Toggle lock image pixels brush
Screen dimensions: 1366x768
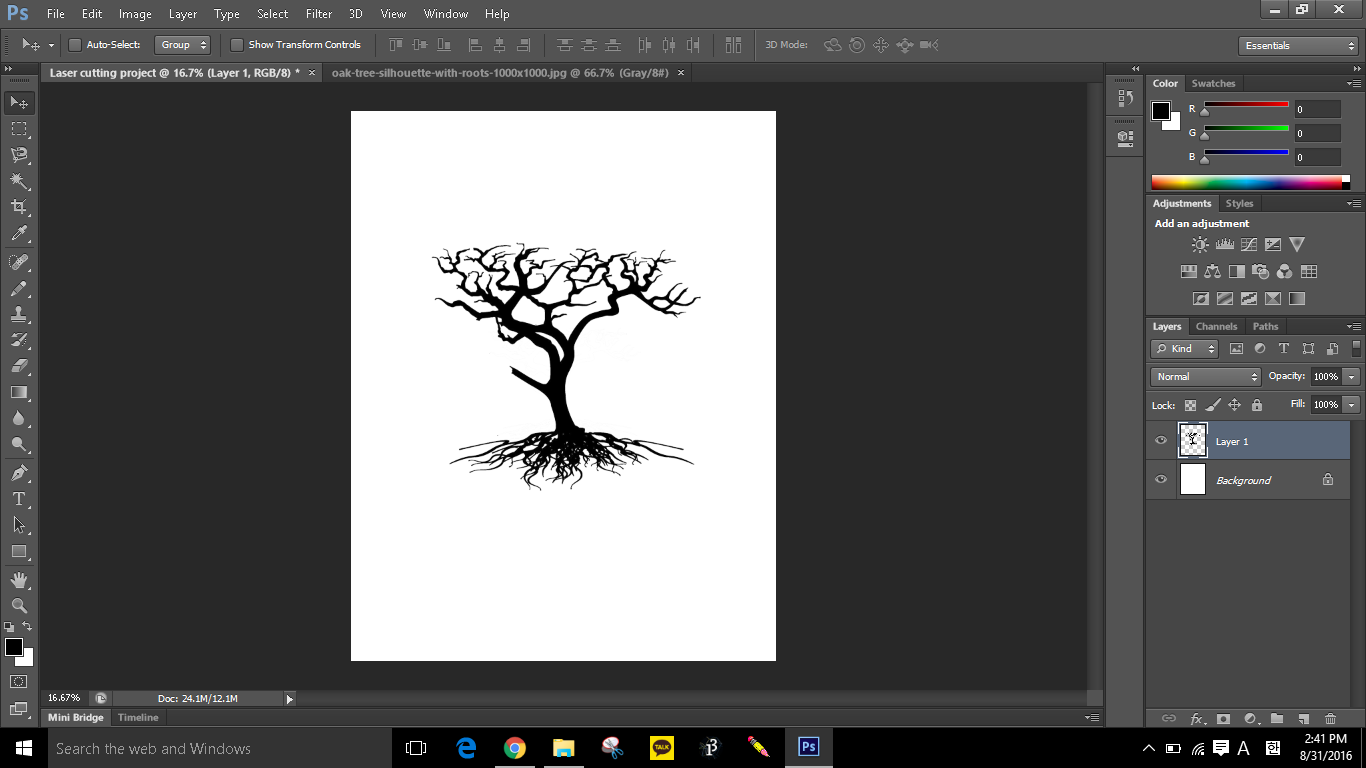[x=1212, y=405]
